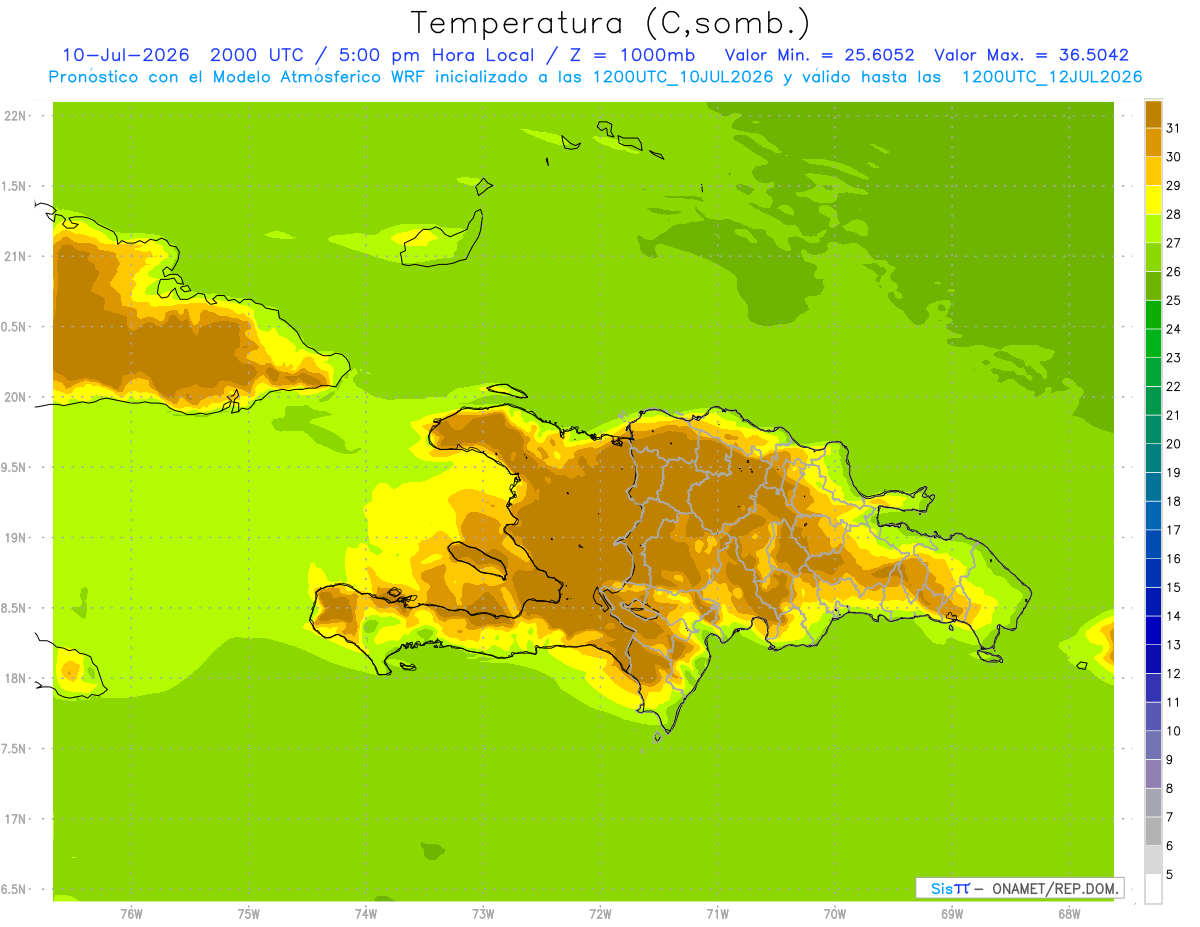Click the legend value label "20"
Screen dimensions: 1200x927
click(1173, 444)
